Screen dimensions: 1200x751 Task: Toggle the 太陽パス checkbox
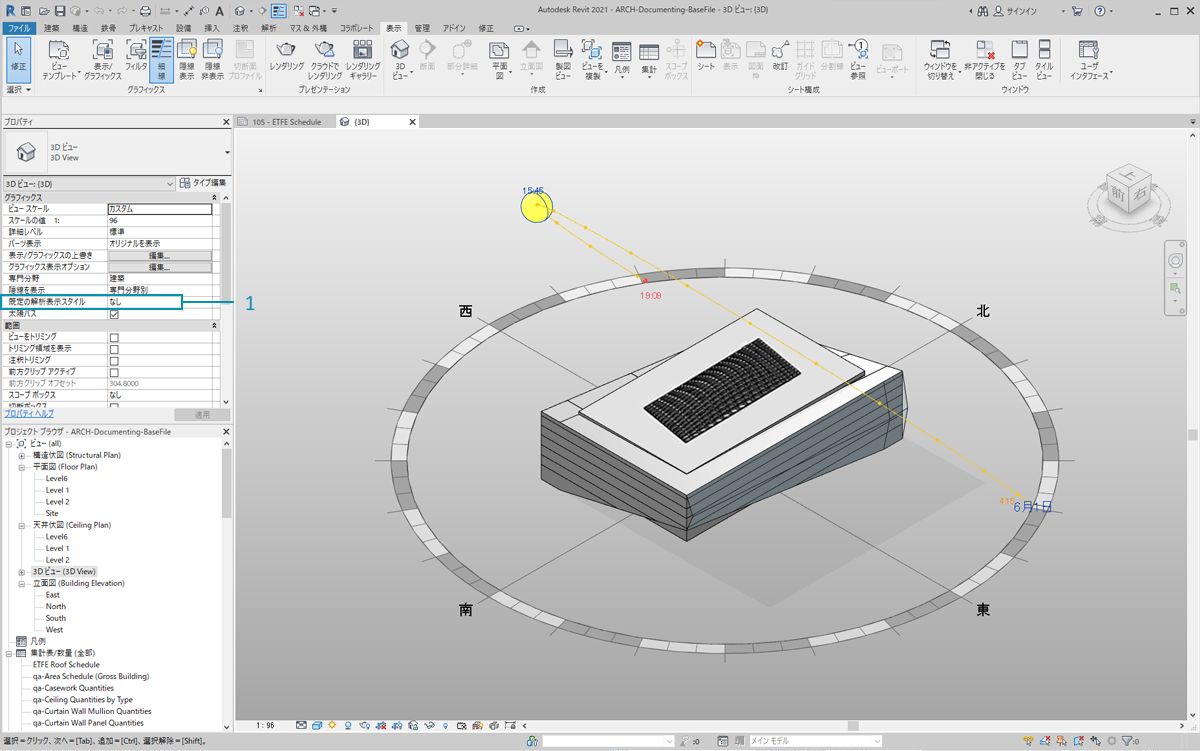click(114, 314)
